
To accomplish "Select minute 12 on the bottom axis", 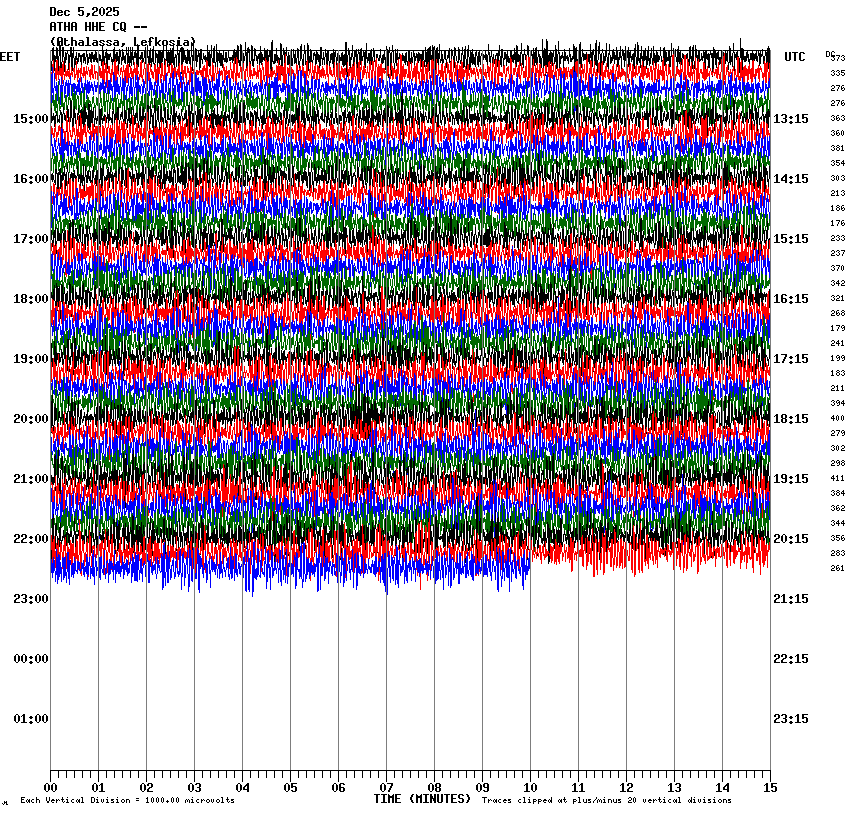I will coord(627,788).
